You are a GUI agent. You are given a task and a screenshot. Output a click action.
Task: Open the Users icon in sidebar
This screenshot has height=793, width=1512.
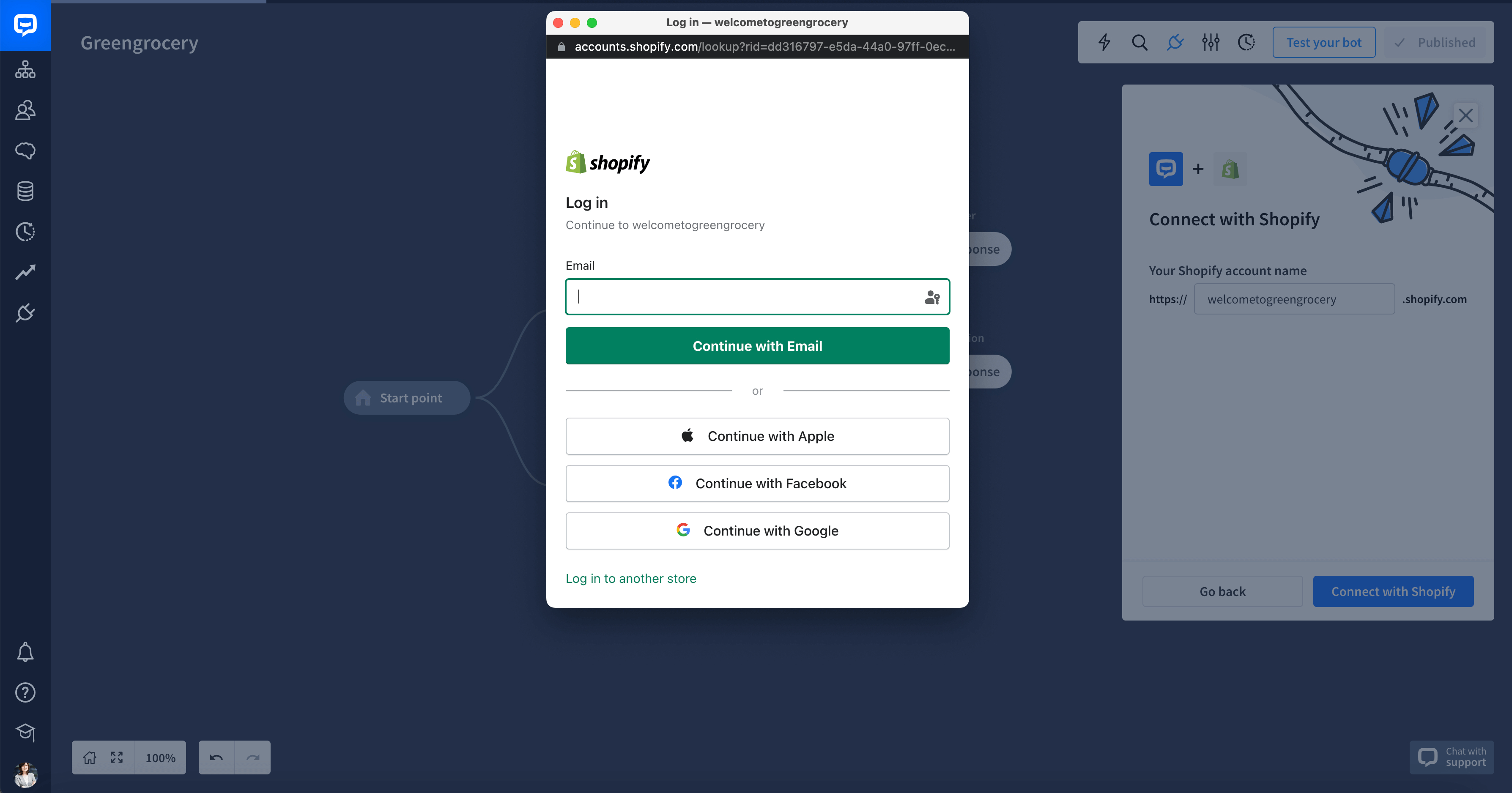click(x=25, y=110)
